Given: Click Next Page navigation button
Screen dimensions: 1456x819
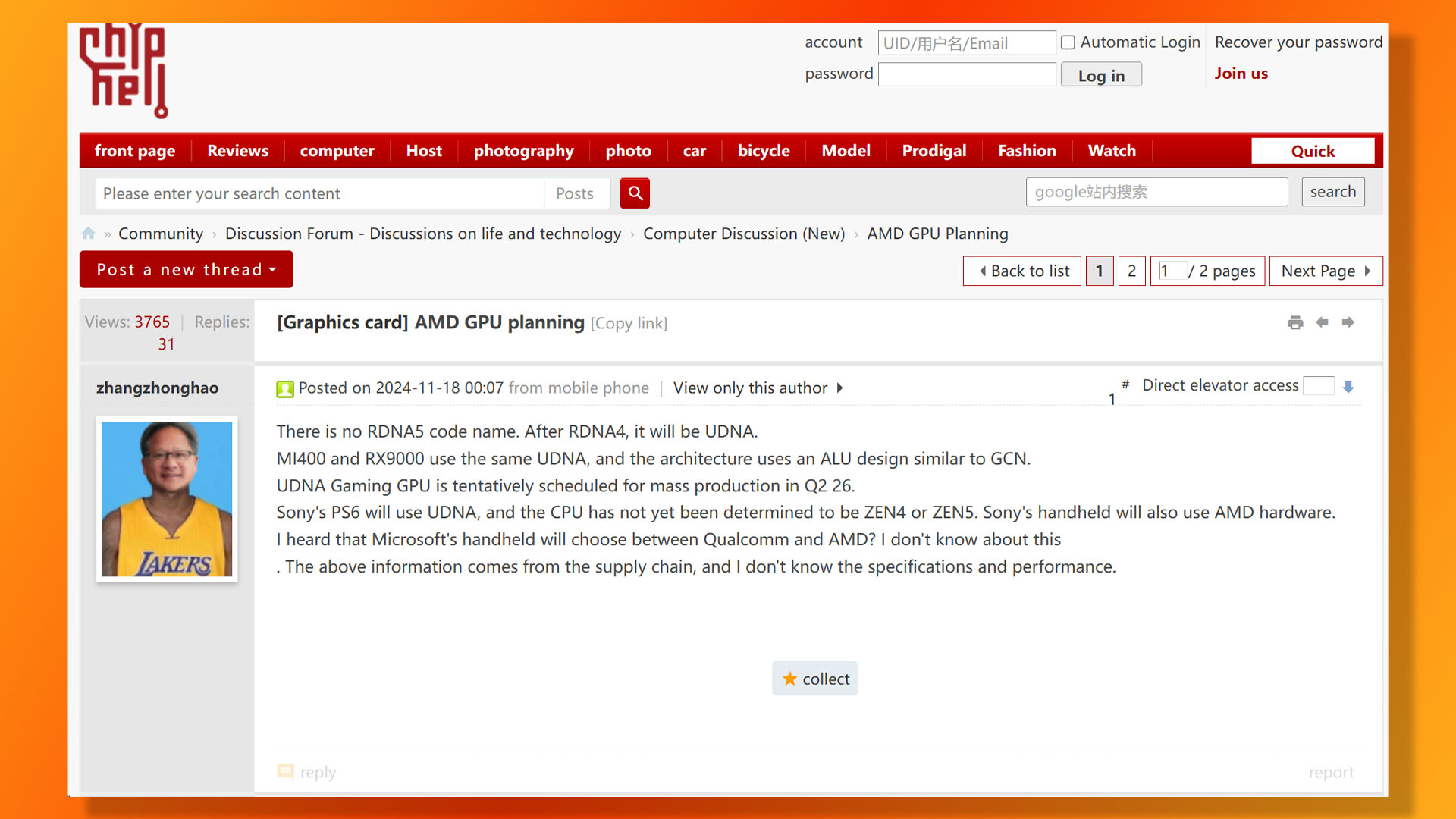Looking at the screenshot, I should coord(1326,270).
